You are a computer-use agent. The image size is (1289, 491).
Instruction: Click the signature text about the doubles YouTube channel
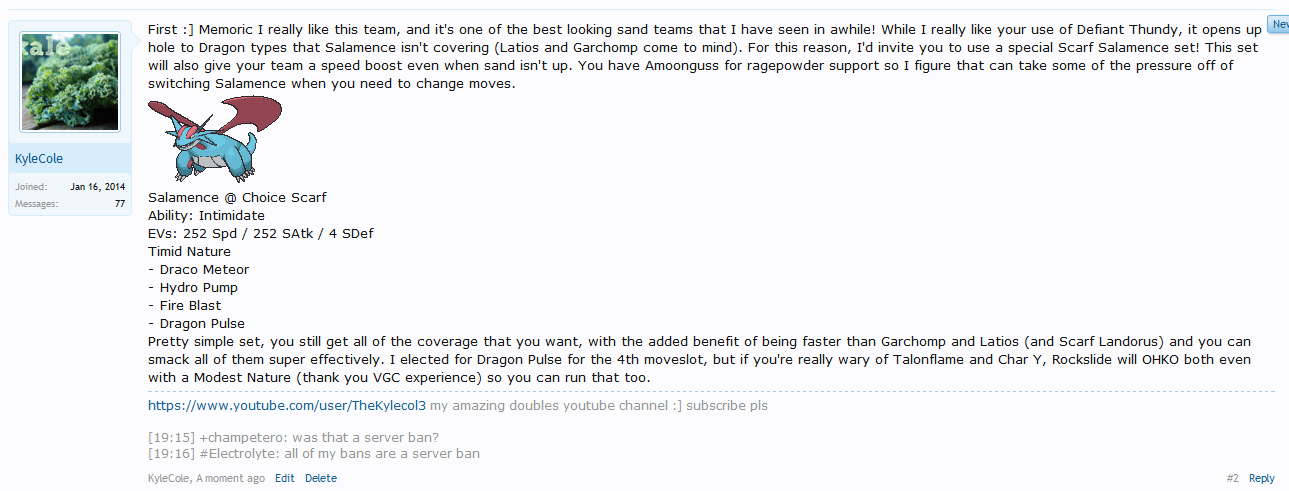[x=599, y=406]
